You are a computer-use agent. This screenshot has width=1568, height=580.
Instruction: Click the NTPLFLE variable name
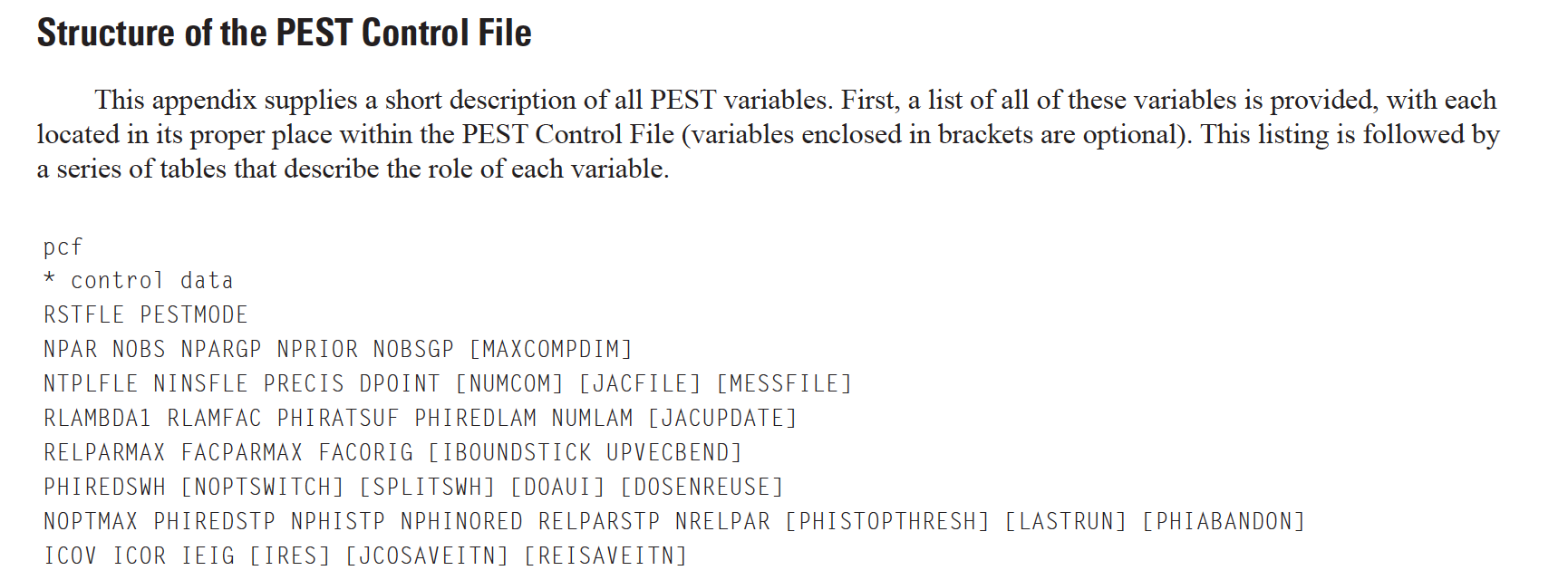[x=91, y=384]
